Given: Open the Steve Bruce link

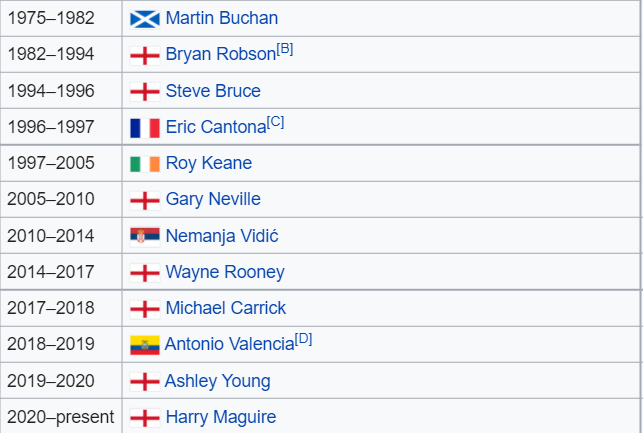Looking at the screenshot, I should coord(213,91).
